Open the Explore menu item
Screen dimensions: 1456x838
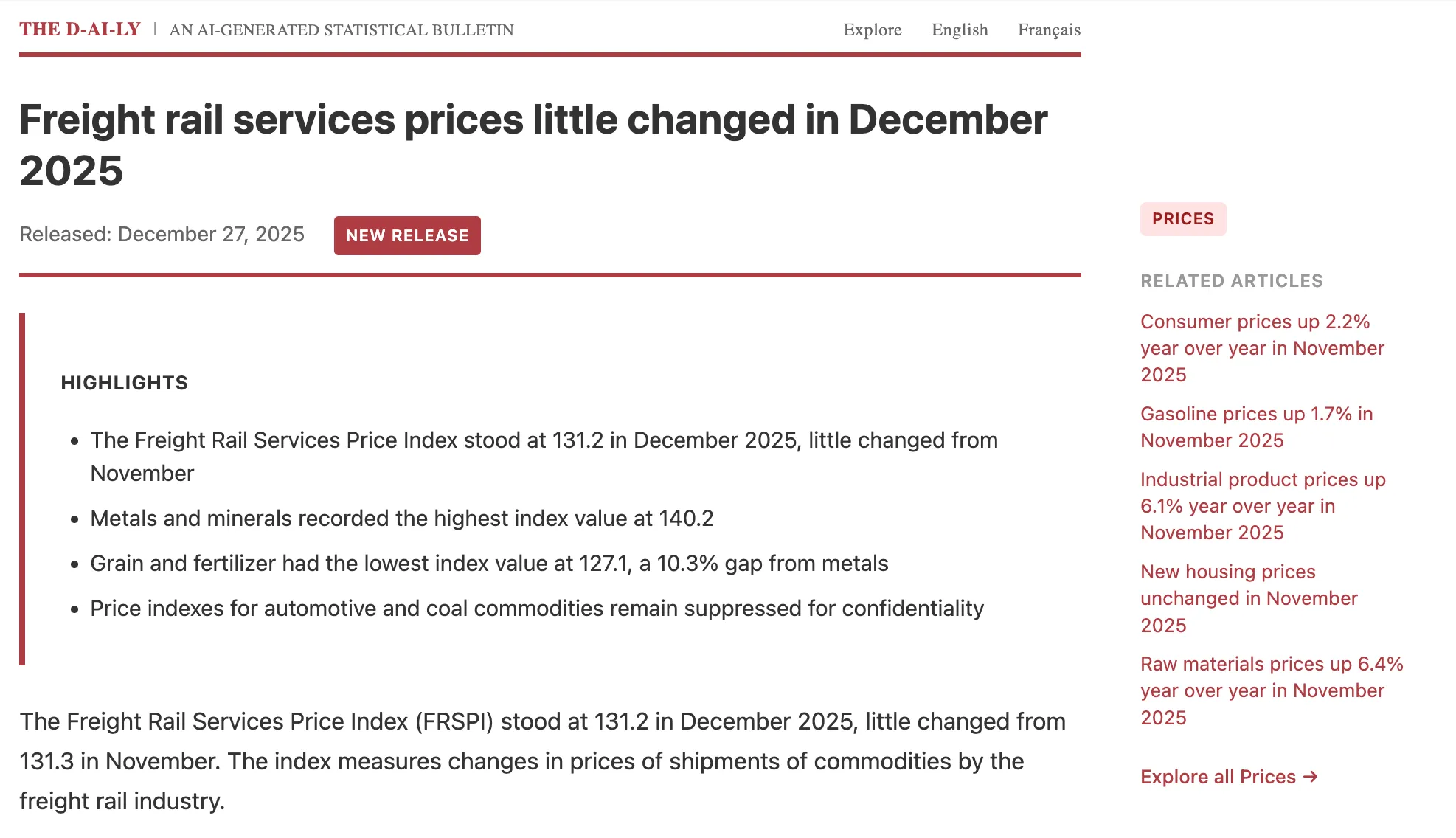click(x=873, y=30)
